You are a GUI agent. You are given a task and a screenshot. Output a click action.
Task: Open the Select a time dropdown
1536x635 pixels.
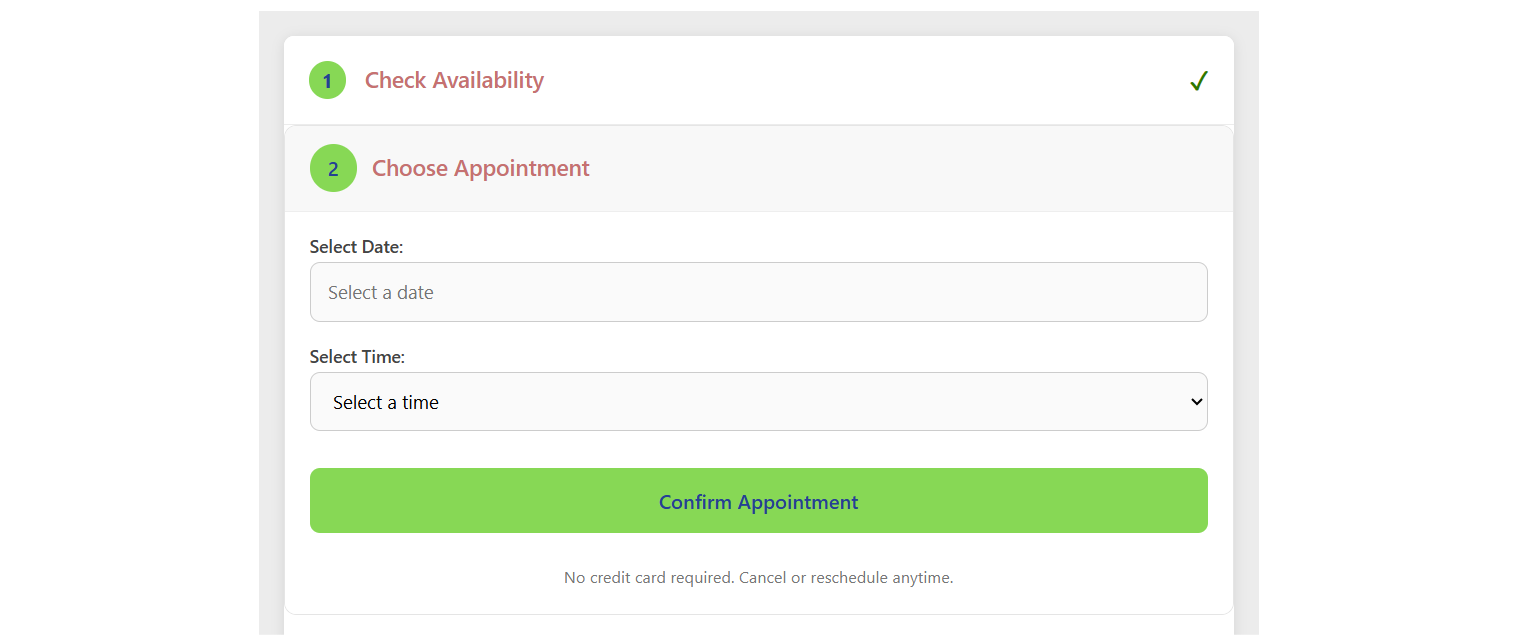point(758,401)
